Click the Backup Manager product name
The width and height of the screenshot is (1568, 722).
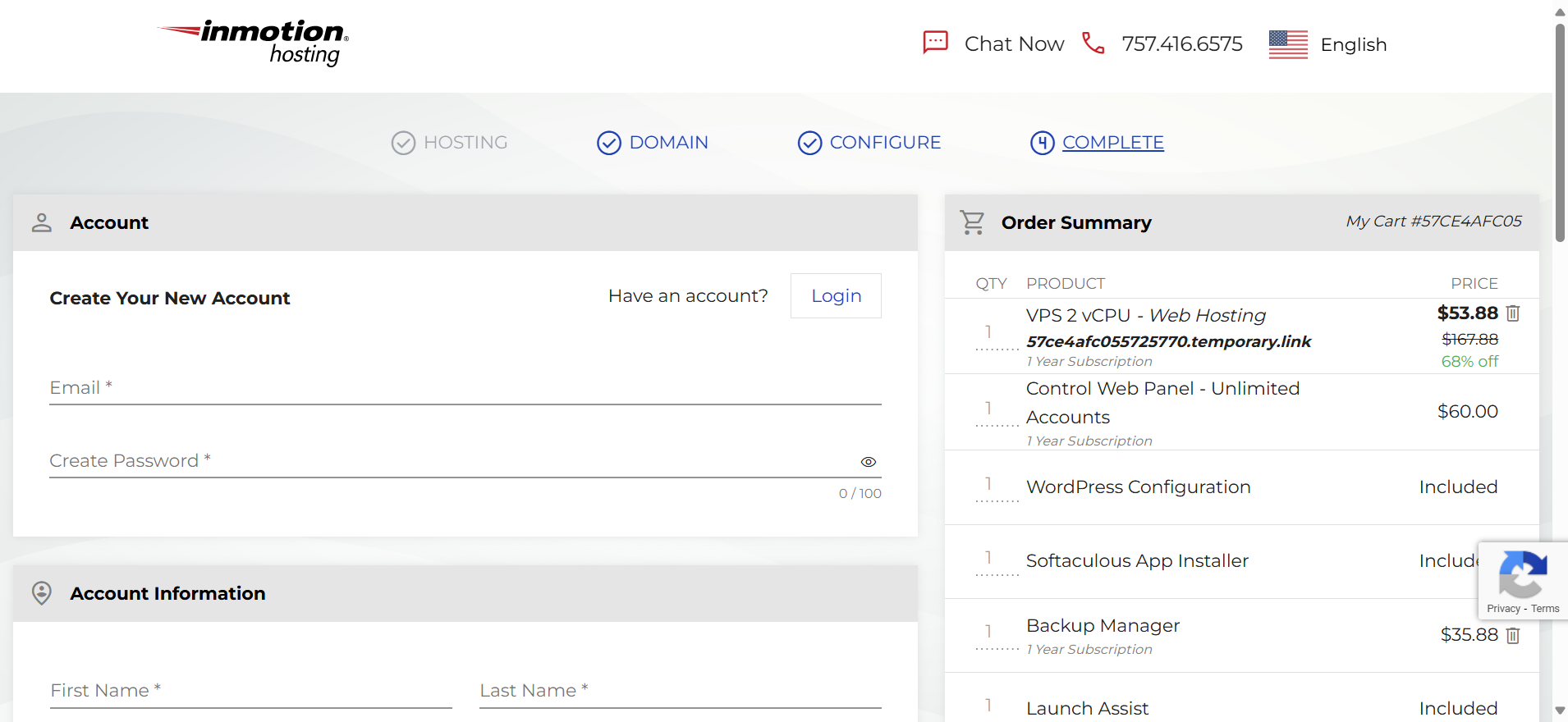(x=1103, y=626)
